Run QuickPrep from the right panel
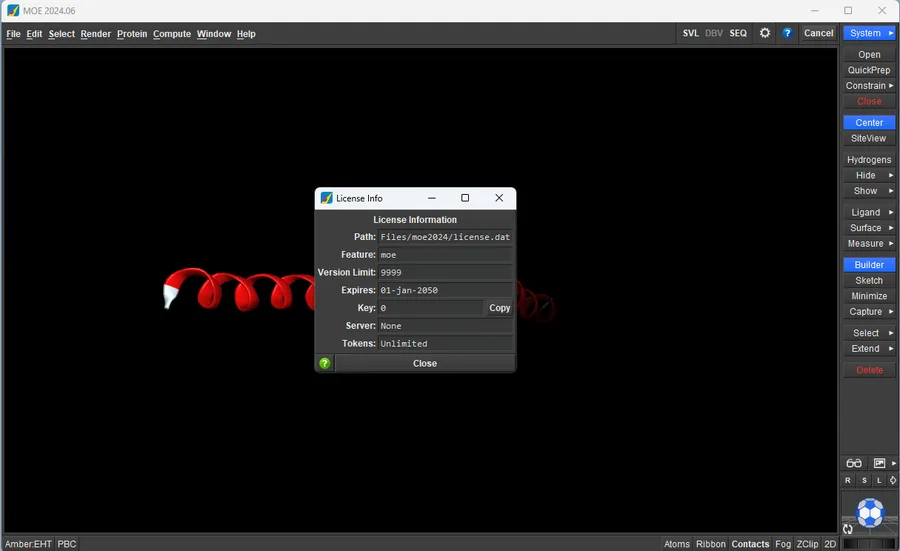 pos(869,70)
